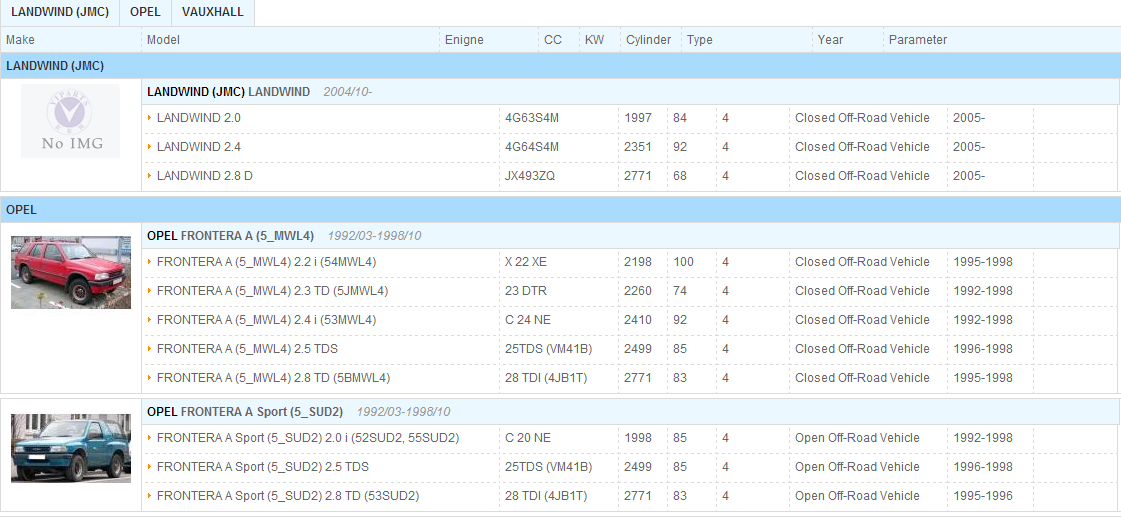Select FRONTERA A (5_MWL4) 2.3 TD (5JMWL4)
Image resolution: width=1121 pixels, height=517 pixels.
(x=272, y=291)
